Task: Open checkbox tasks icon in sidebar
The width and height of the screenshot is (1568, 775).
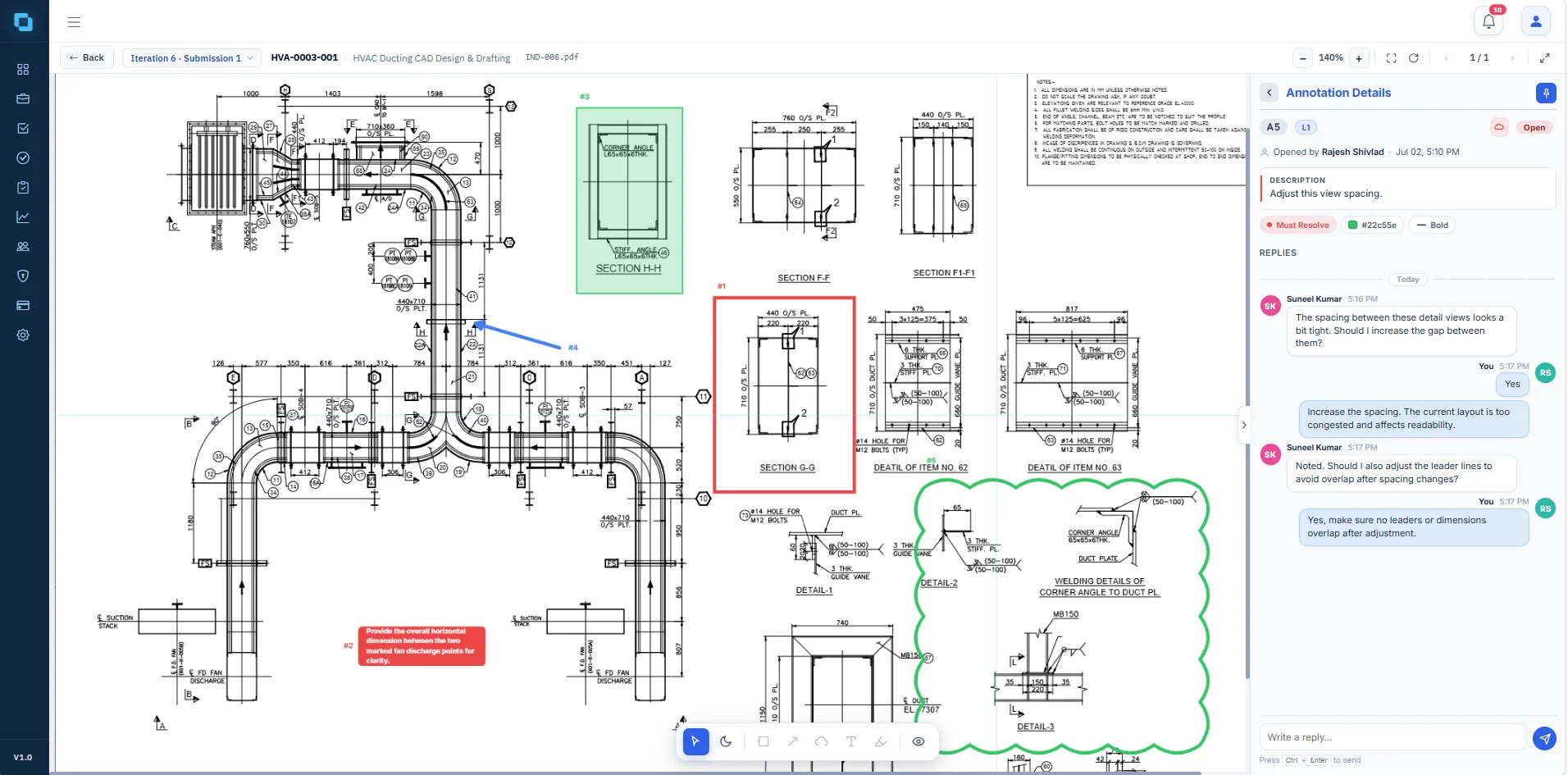Action: pyautogui.click(x=23, y=128)
